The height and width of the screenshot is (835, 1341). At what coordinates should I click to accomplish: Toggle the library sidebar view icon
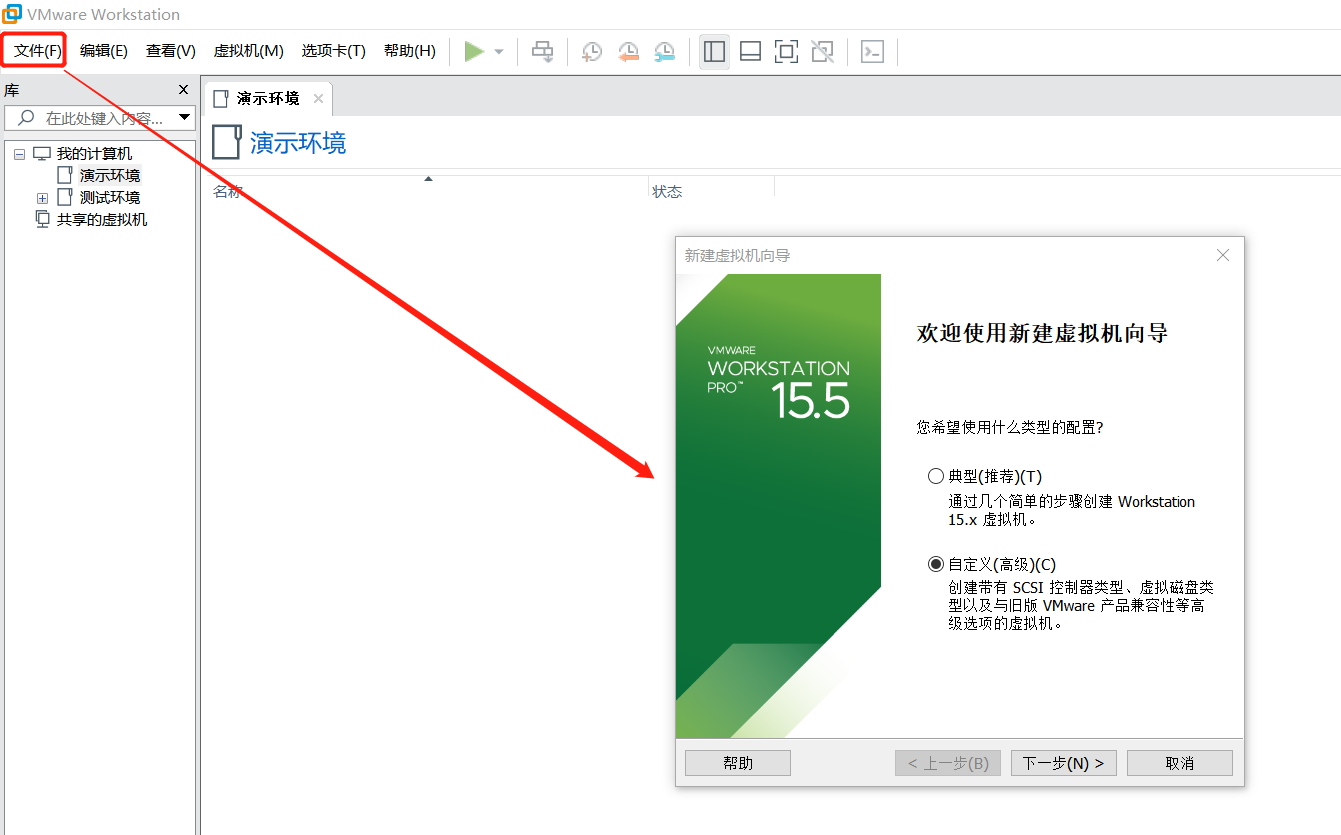tap(714, 51)
